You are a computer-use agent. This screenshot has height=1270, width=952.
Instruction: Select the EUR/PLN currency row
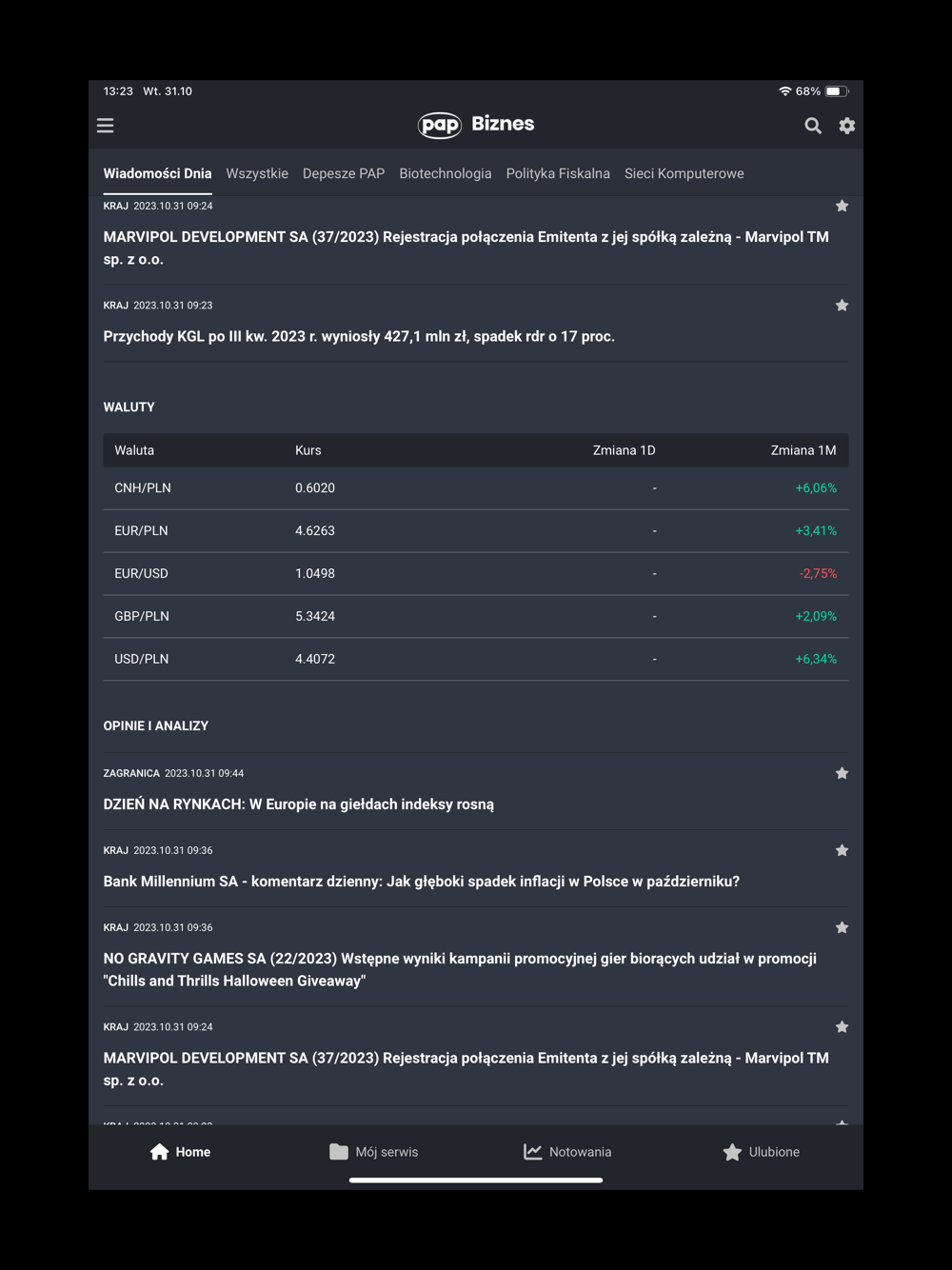tap(475, 531)
